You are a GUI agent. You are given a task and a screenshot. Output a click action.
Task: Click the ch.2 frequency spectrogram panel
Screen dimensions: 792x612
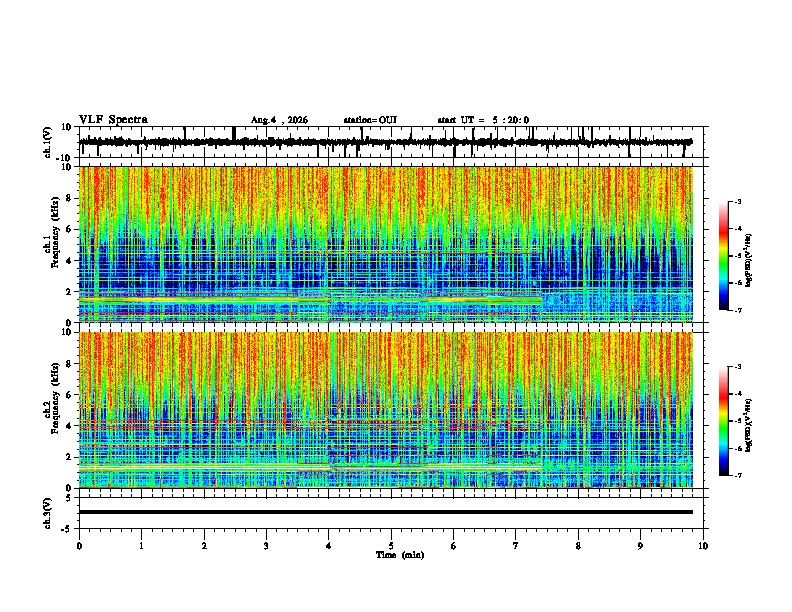point(393,410)
